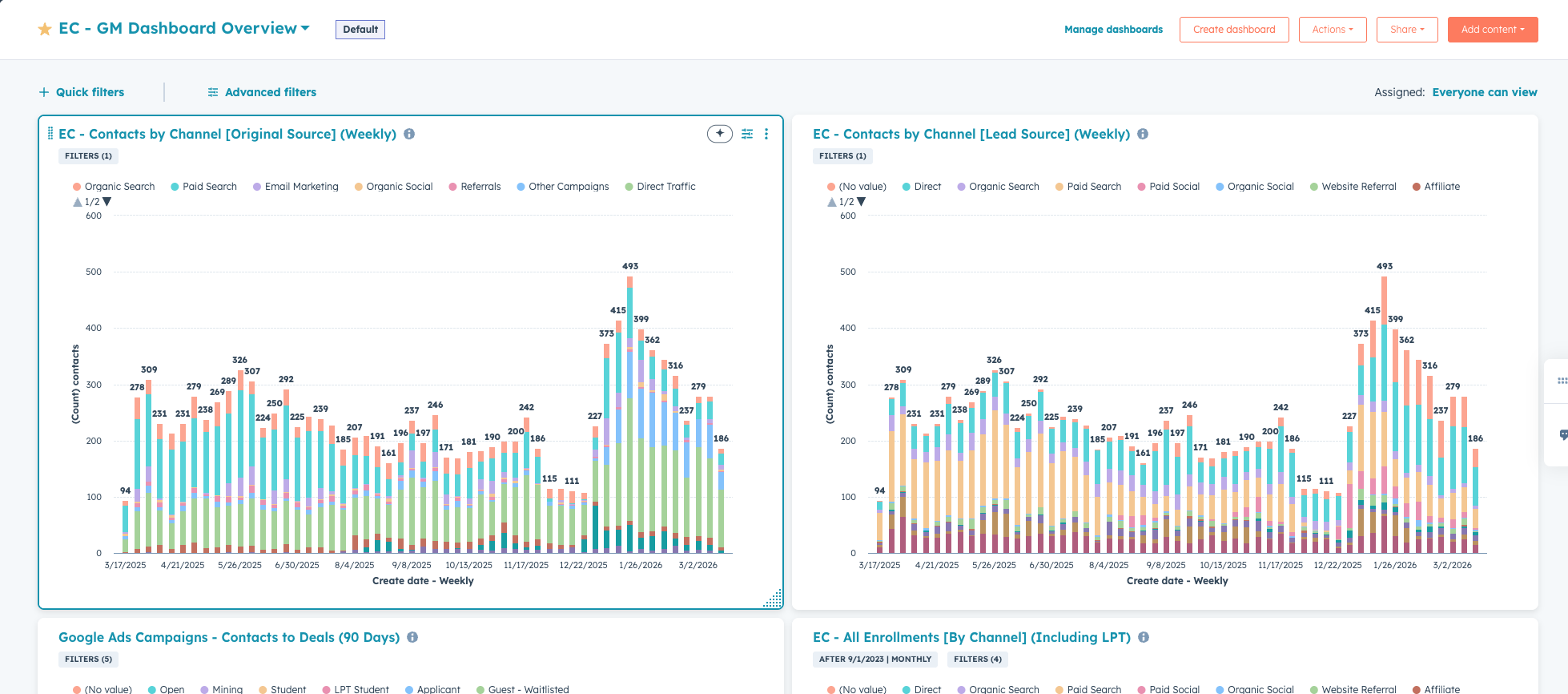Toggle Affiliate series in Lead Source legend
This screenshot has width=1568, height=694.
[x=1436, y=187]
